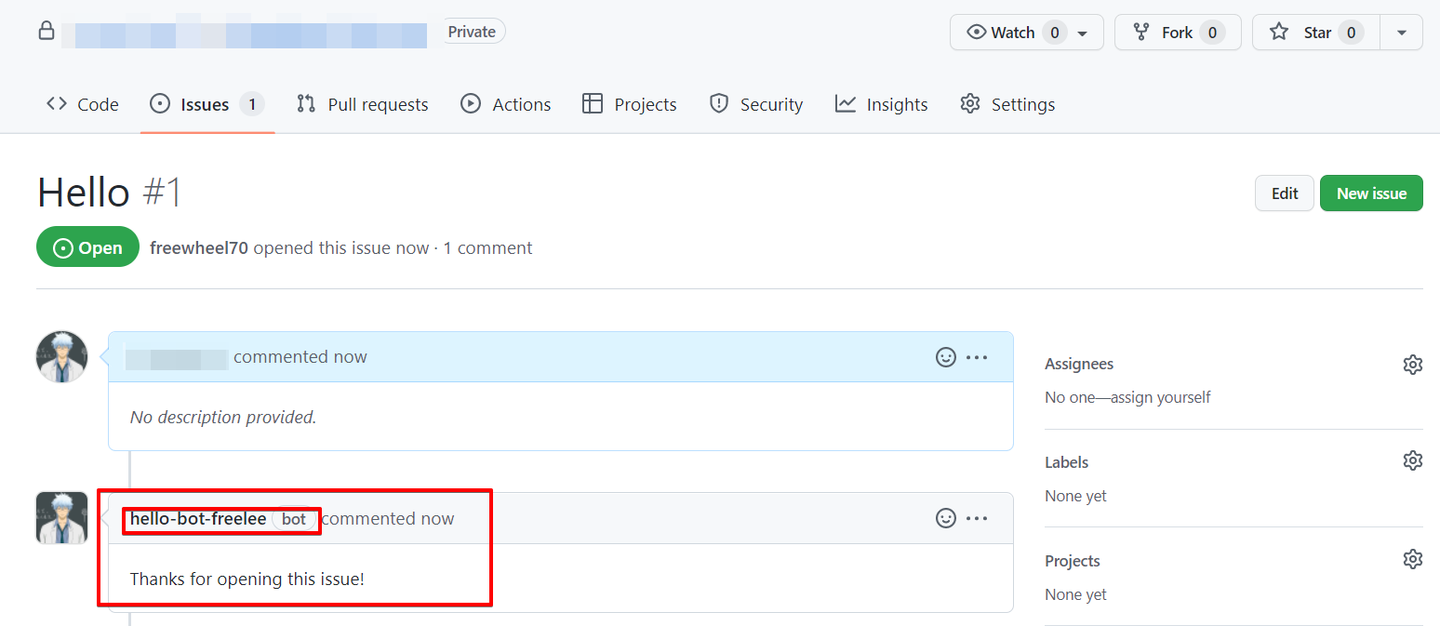Screen dimensions: 1440x626
Task: Open the Assignees settings gear
Action: click(x=1412, y=364)
